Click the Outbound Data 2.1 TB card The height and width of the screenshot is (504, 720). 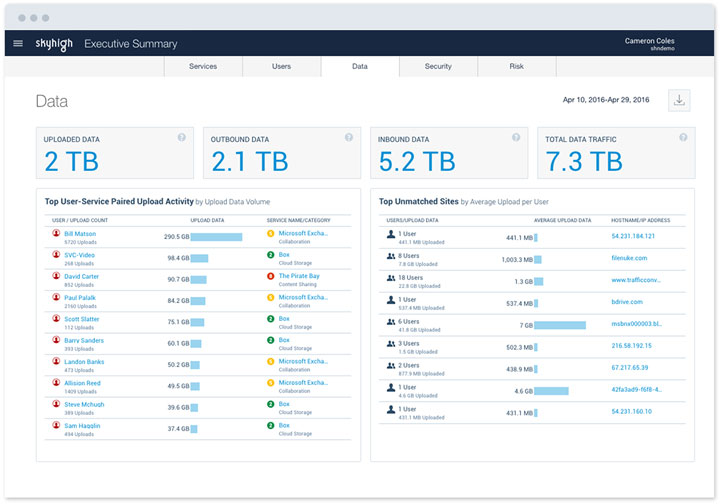coord(282,153)
